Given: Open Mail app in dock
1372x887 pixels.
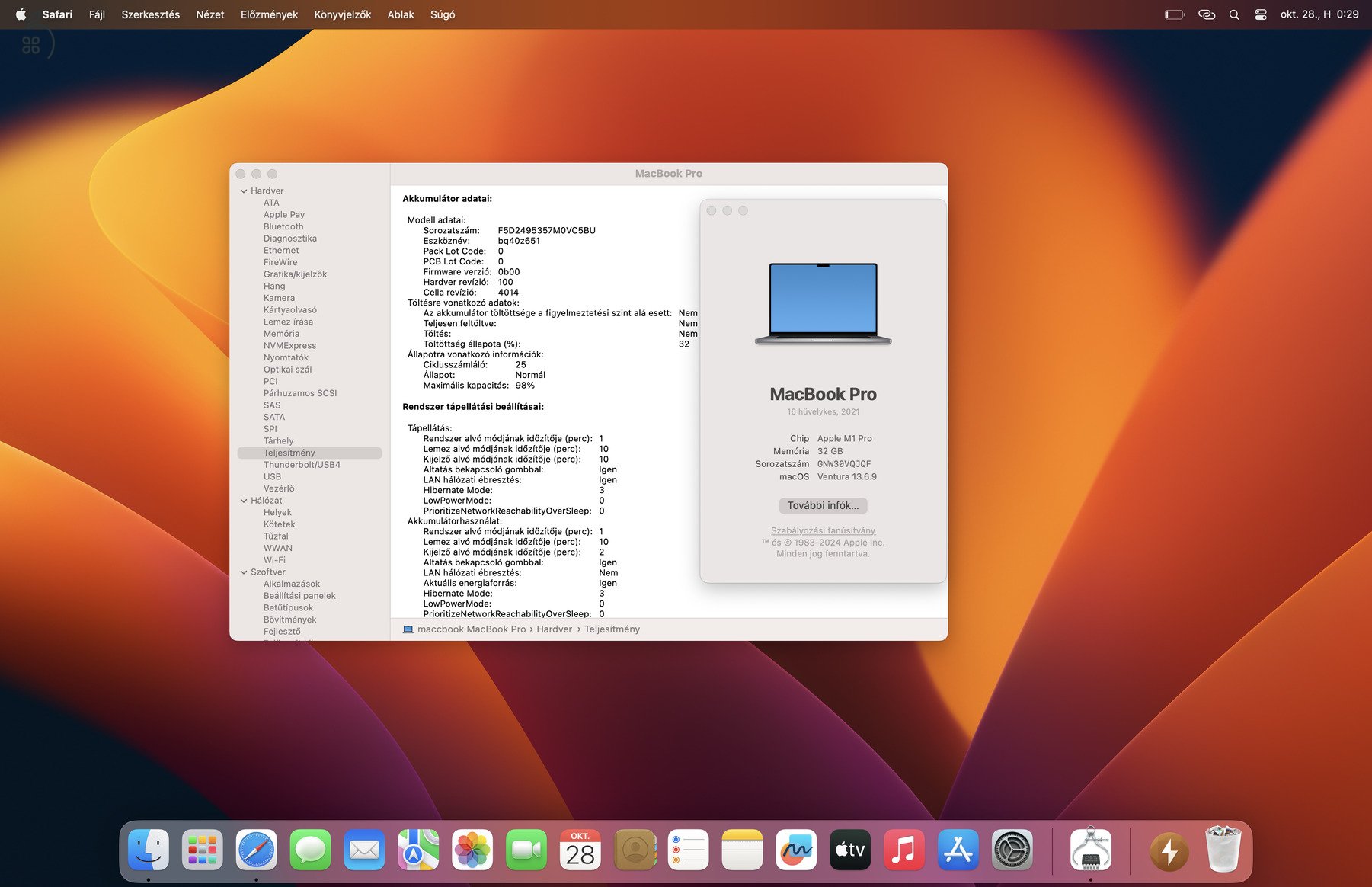Looking at the screenshot, I should pyautogui.click(x=364, y=850).
